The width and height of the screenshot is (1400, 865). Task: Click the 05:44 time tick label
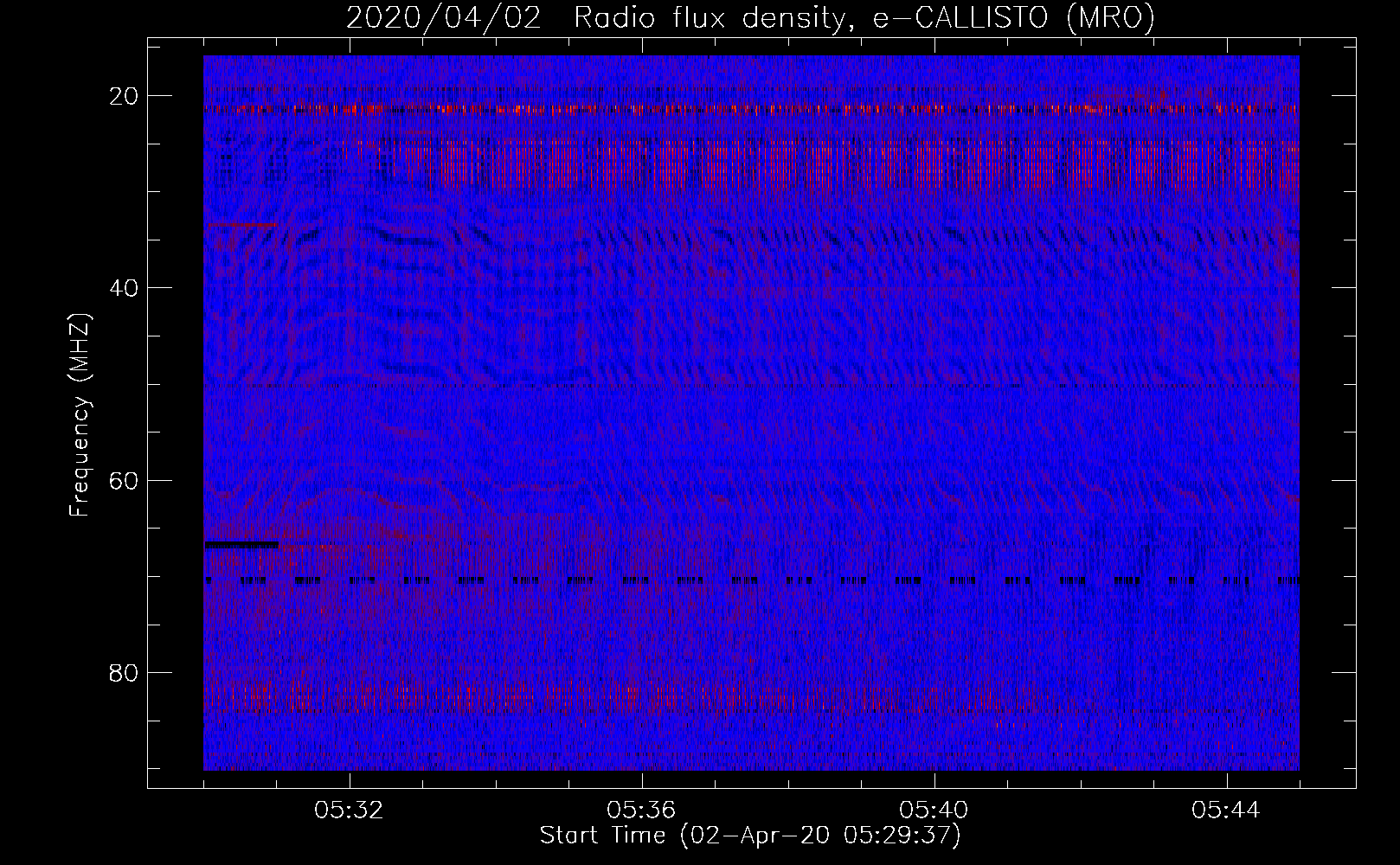point(1227,811)
